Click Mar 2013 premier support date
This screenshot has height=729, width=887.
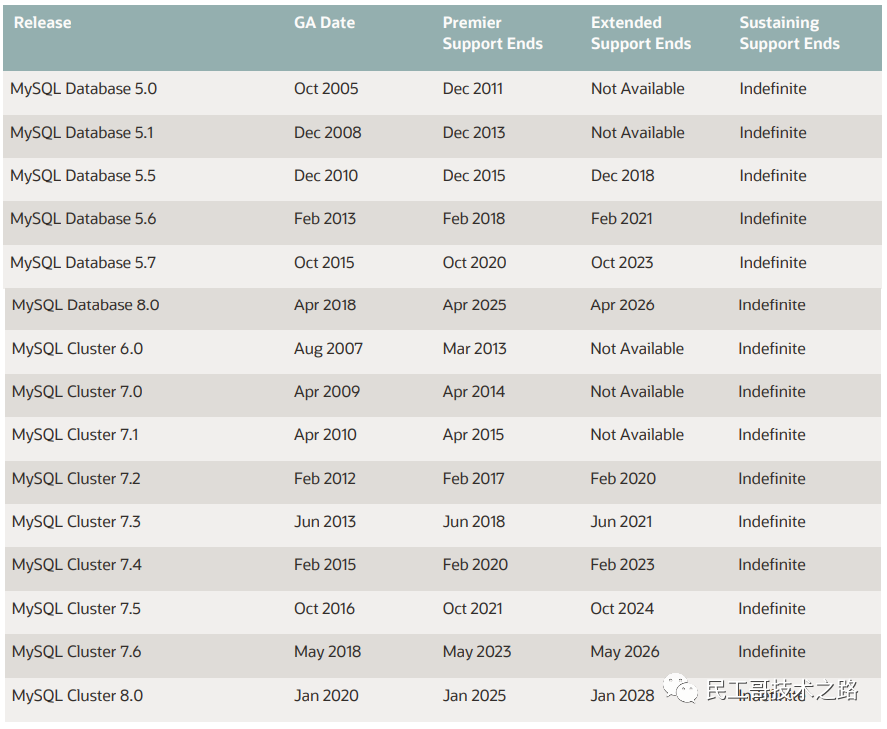[475, 348]
